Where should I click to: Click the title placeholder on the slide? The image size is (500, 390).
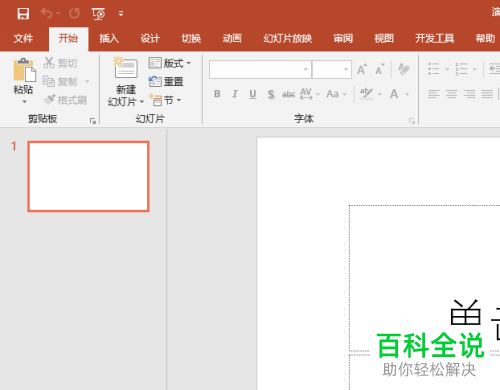424,278
